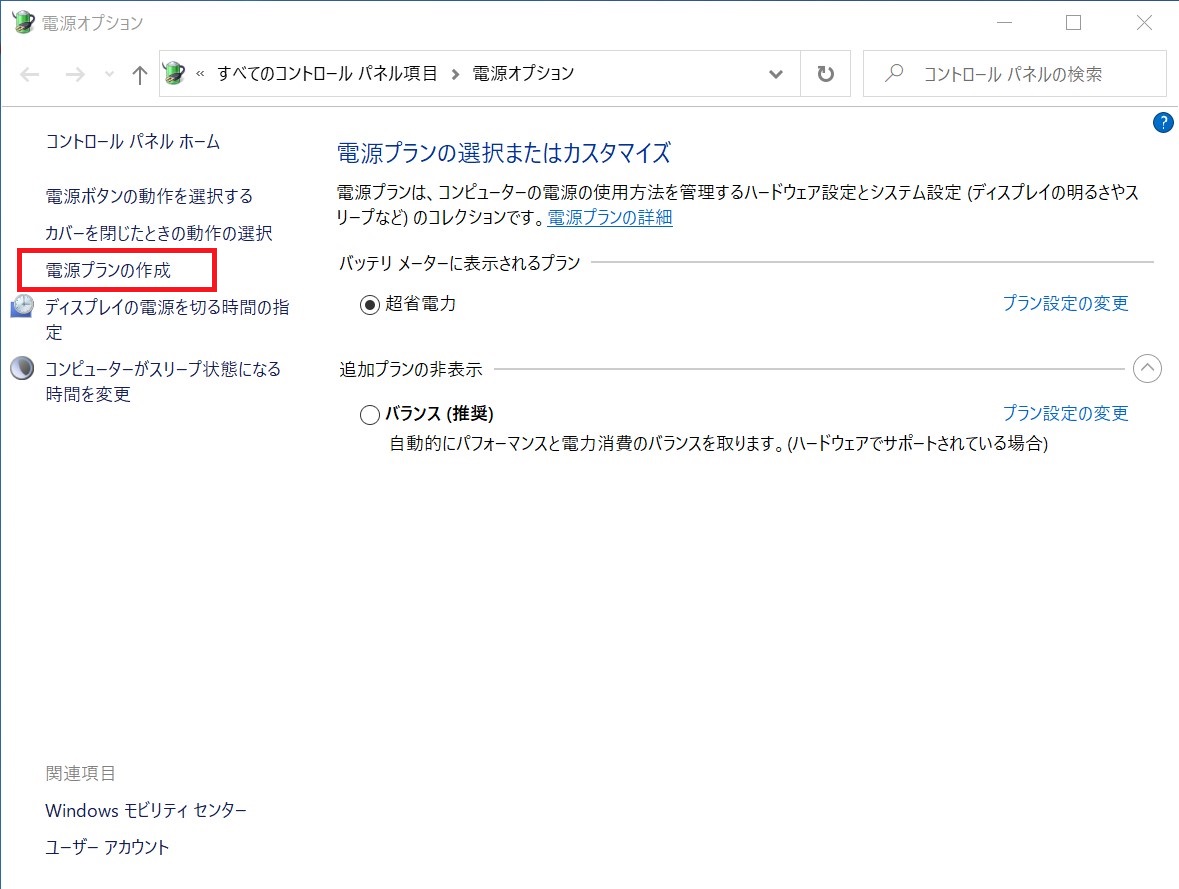Click the clock icon beside display power setting

click(x=22, y=307)
